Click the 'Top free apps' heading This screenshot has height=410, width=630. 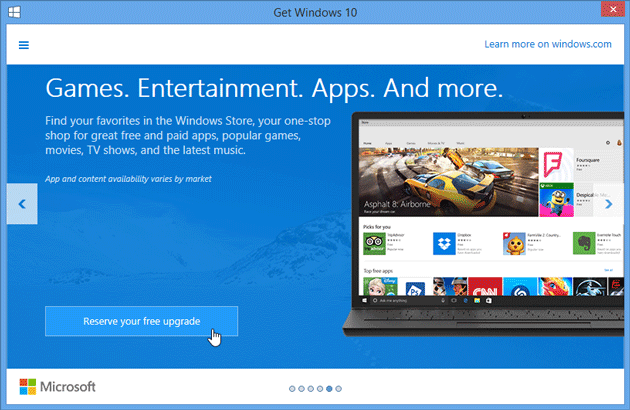click(378, 271)
